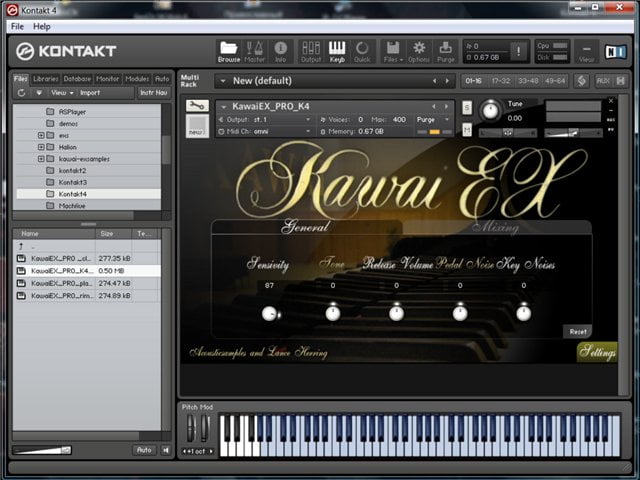Open the Info pane icon
The width and height of the screenshot is (640, 480).
pos(280,51)
